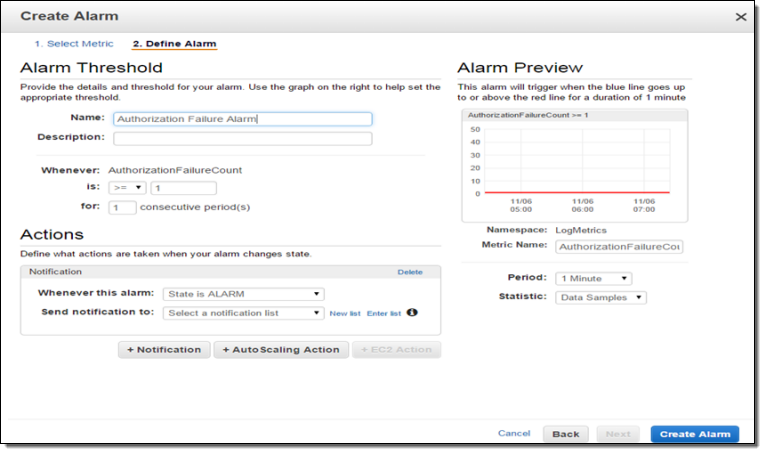Image resolution: width=766 pixels, height=455 pixels.
Task: Click the New list link
Action: pyautogui.click(x=345, y=313)
